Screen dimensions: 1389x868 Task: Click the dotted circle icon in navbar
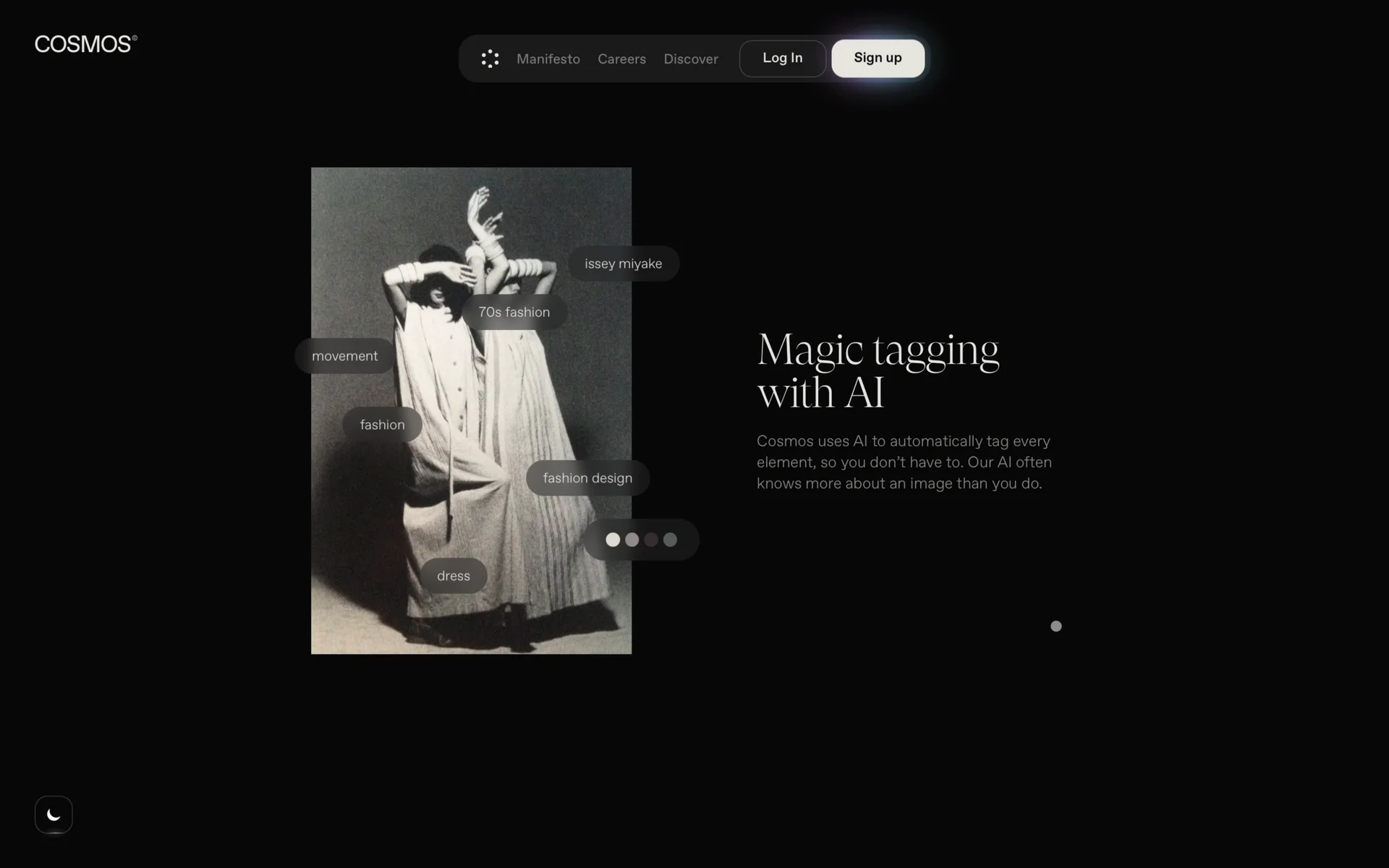490,59
